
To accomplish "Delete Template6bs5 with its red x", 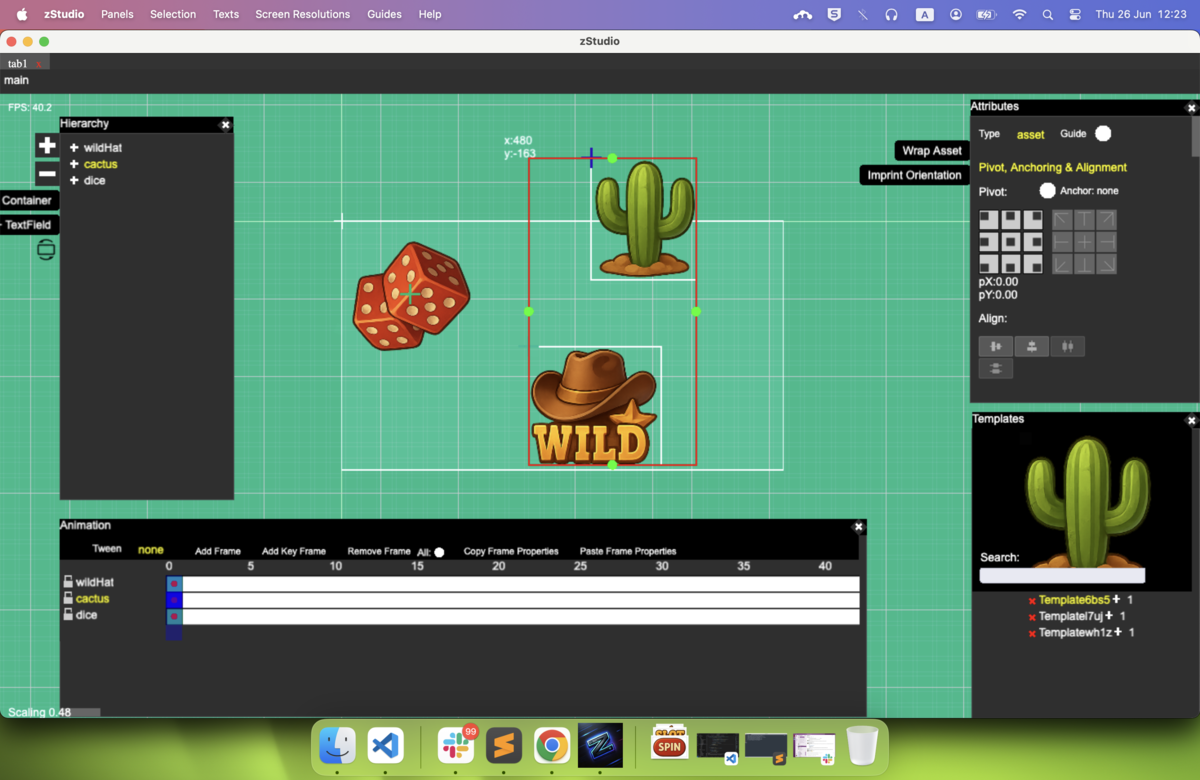I will pyautogui.click(x=1032, y=601).
